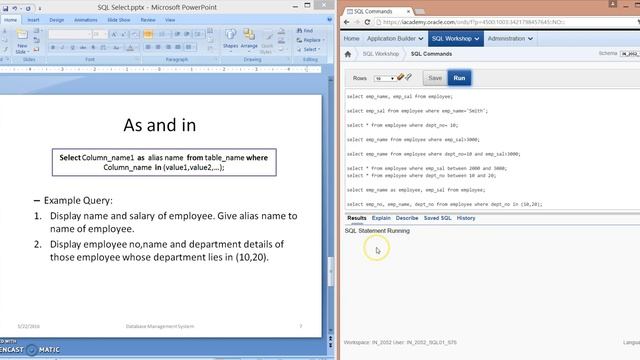Open the Rows count dropdown

tap(384, 78)
